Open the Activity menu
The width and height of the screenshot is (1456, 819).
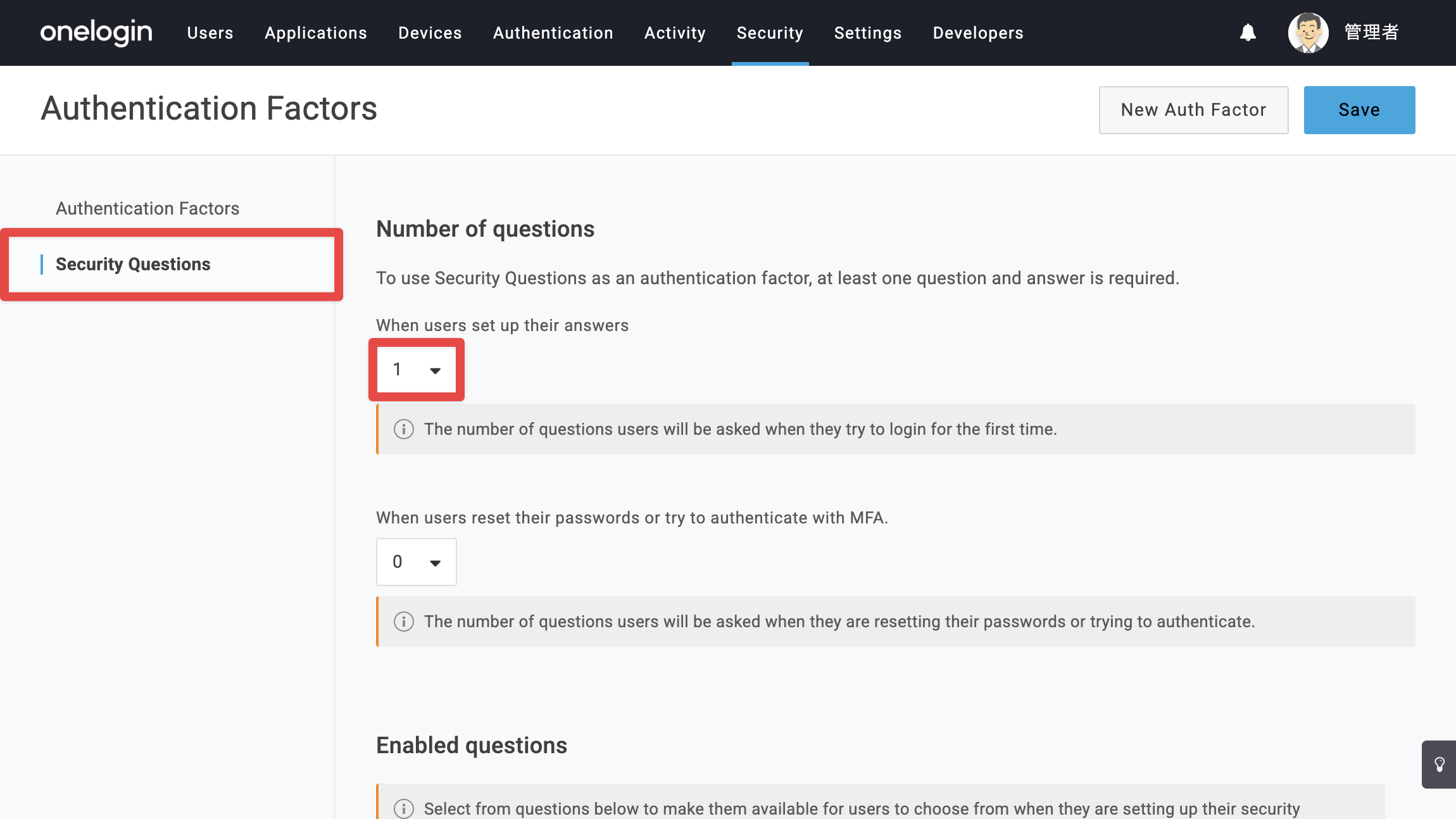click(675, 33)
